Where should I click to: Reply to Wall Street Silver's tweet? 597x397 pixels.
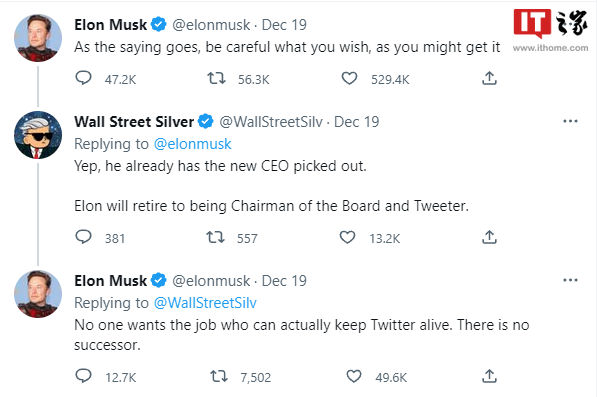point(83,237)
